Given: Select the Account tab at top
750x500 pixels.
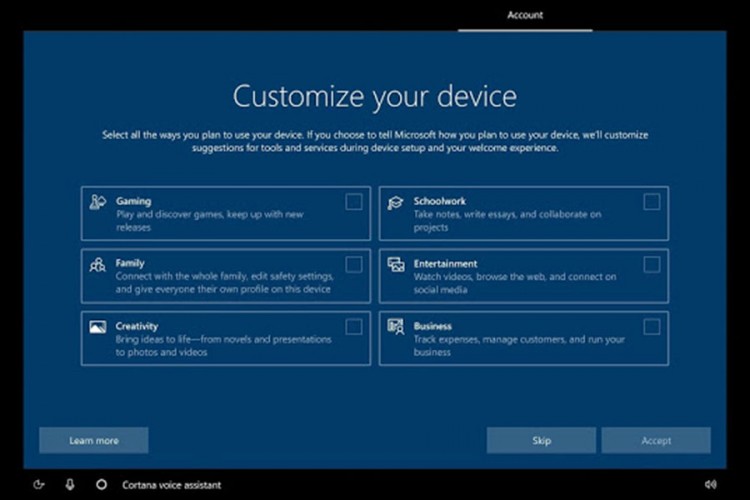Looking at the screenshot, I should click(525, 15).
